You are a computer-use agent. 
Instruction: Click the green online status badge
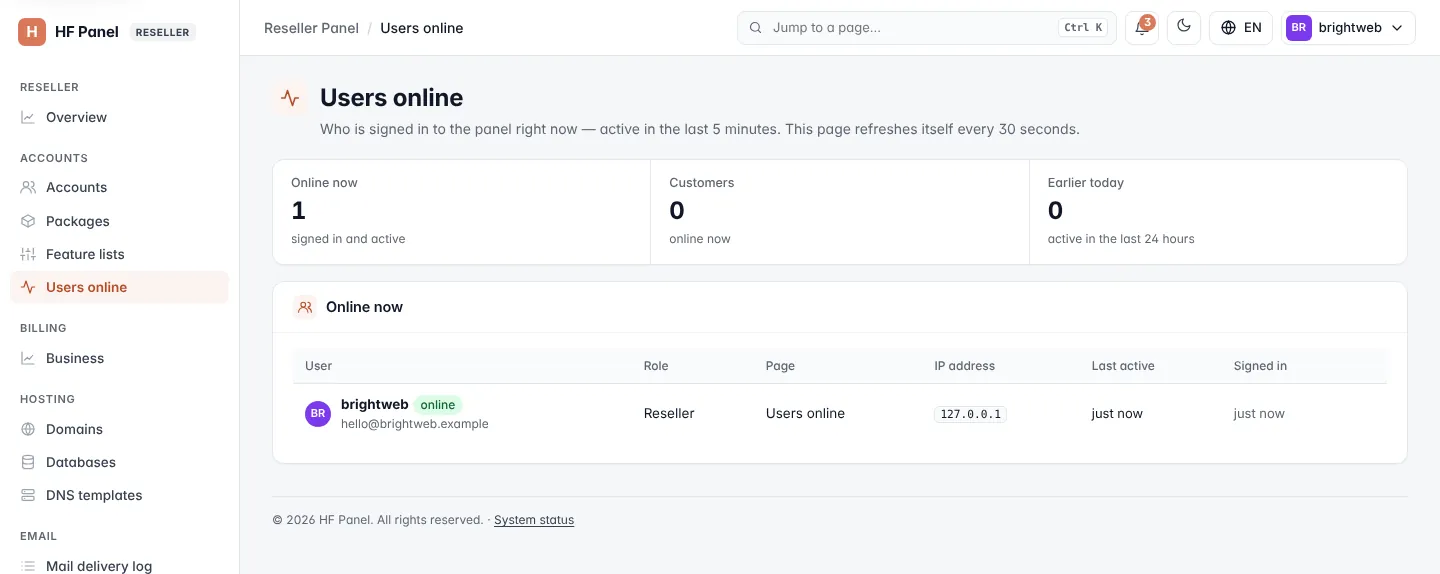(438, 405)
